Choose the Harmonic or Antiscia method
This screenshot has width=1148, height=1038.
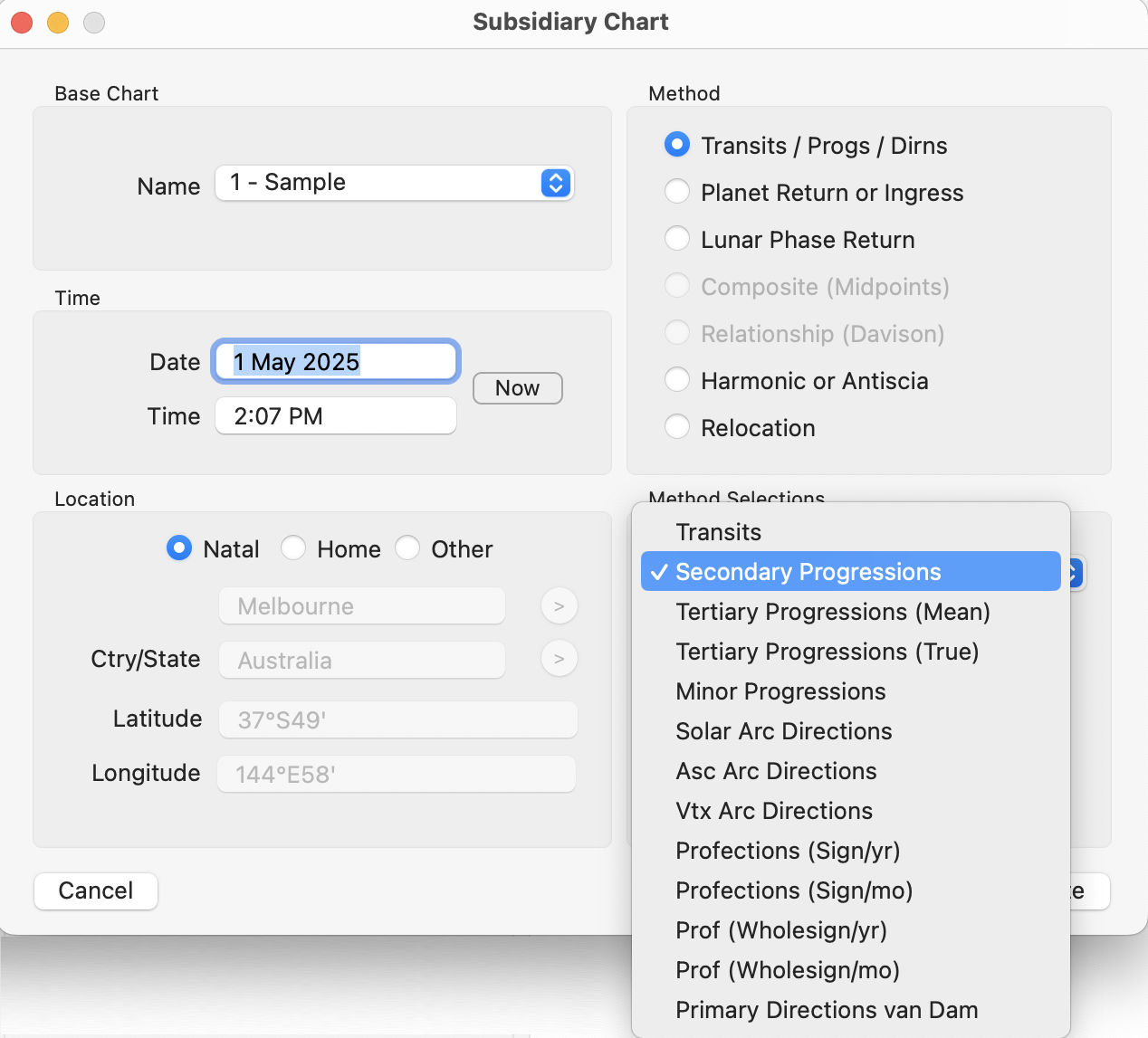677,379
